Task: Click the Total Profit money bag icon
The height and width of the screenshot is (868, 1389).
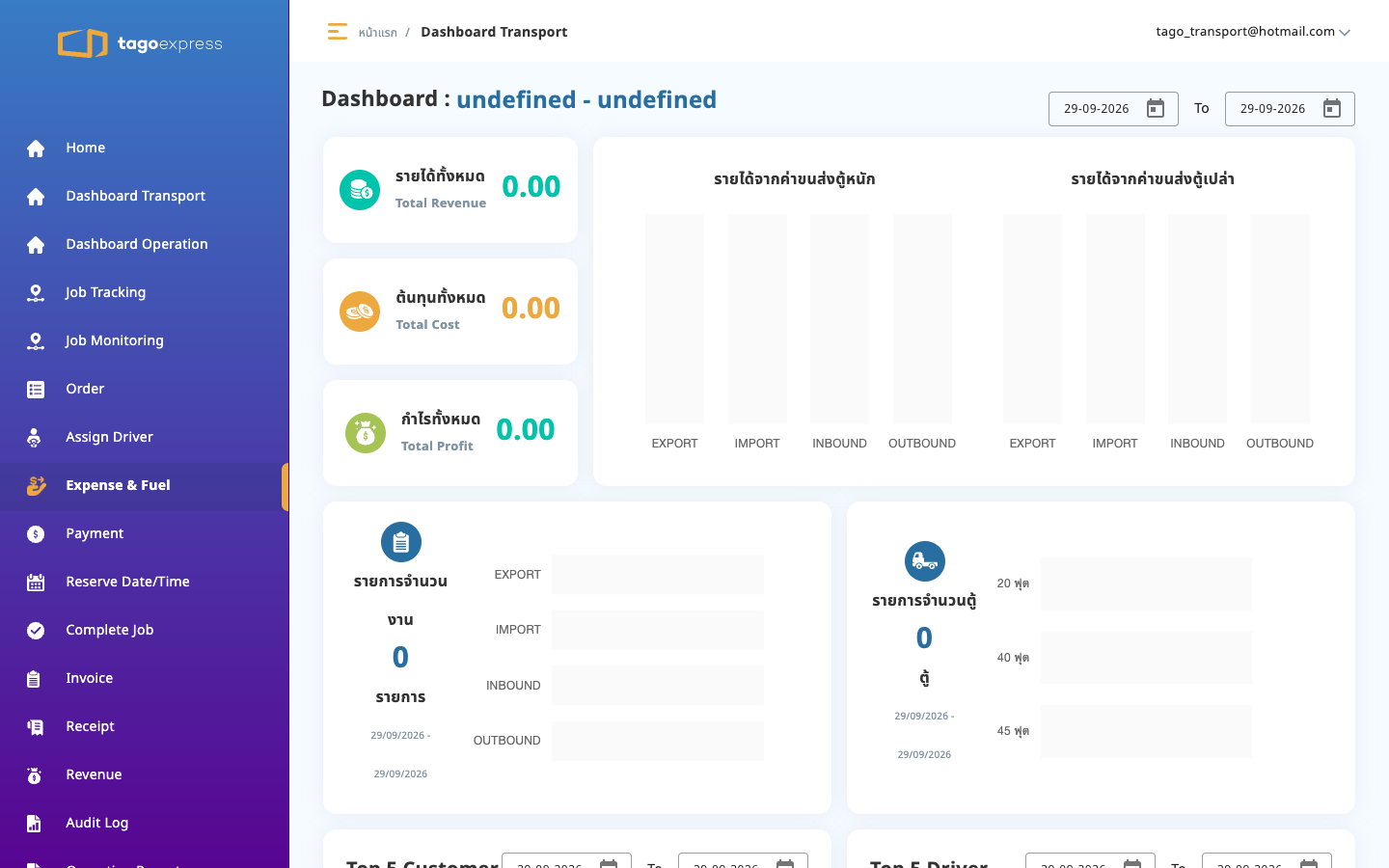Action: tap(366, 433)
